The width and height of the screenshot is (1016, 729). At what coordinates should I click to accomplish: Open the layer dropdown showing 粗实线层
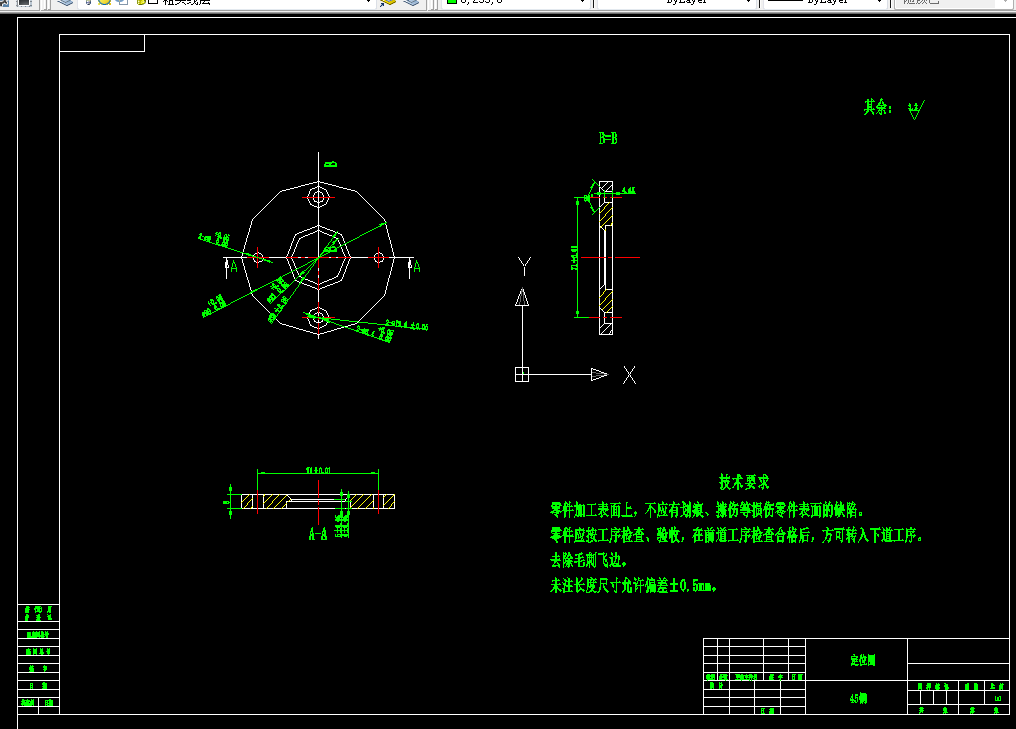[x=259, y=2]
